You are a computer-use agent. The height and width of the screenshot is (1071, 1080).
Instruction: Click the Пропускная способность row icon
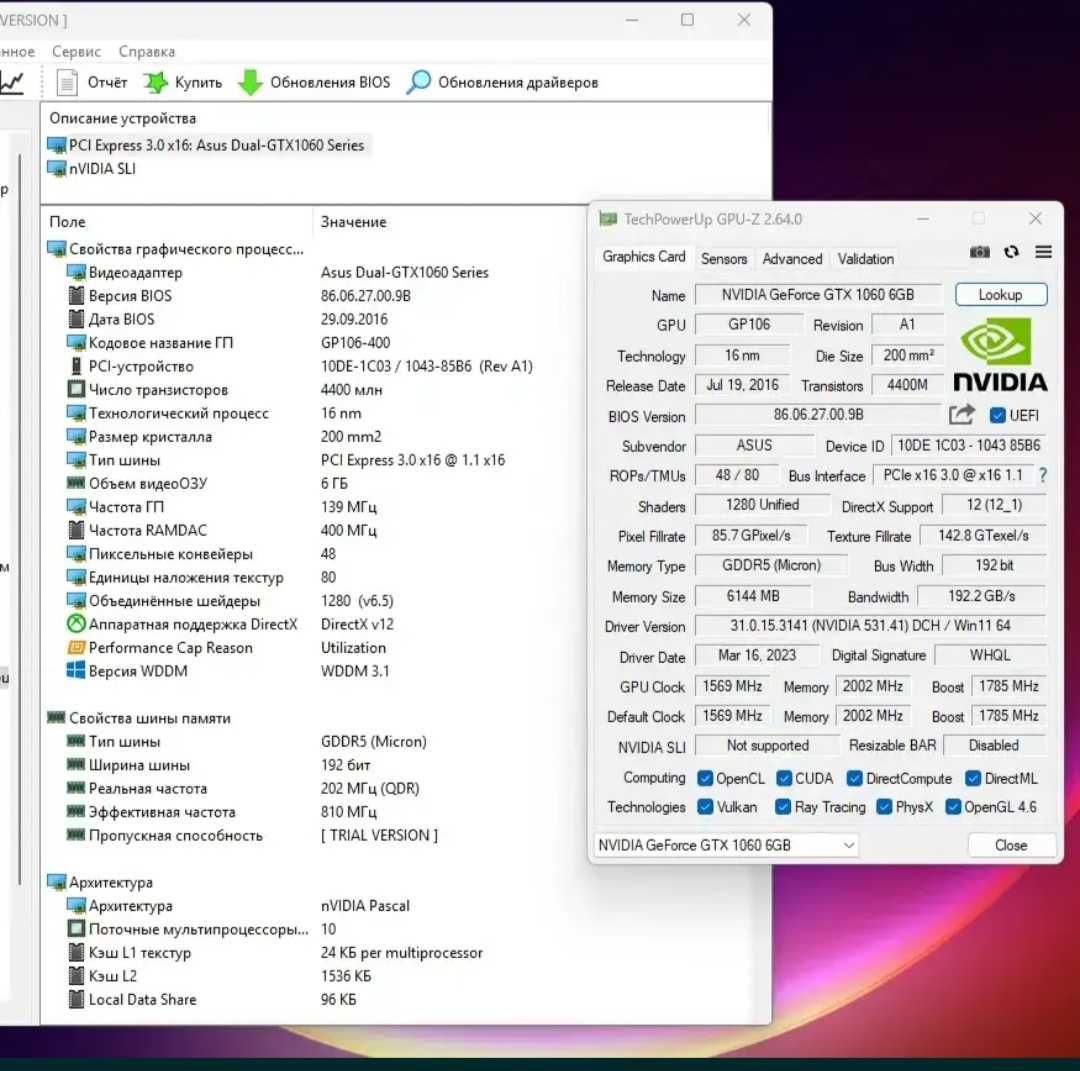pyautogui.click(x=76, y=835)
